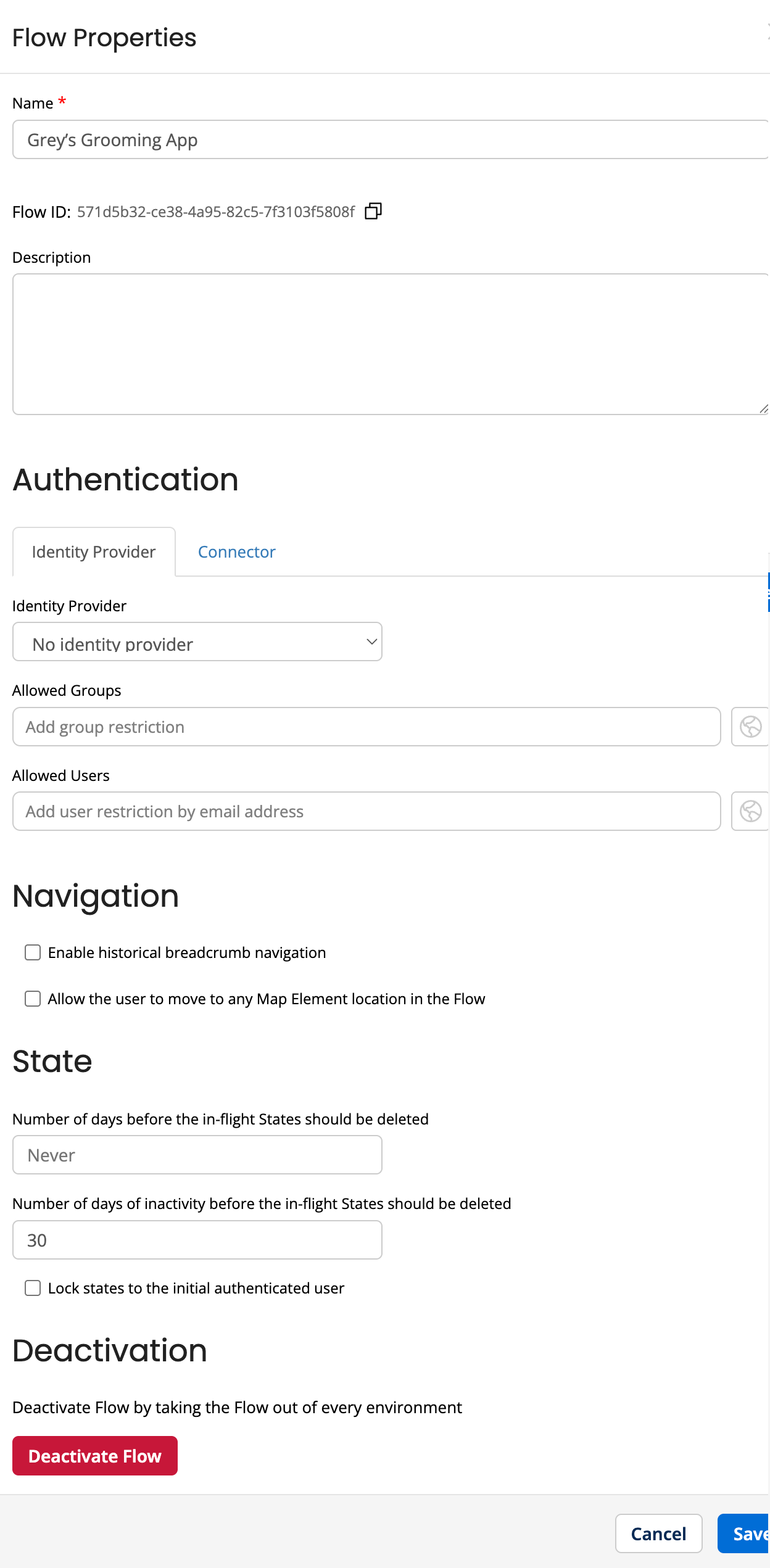Switch to the Connector tab
Screen dimensions: 770x1568
pyautogui.click(x=236, y=551)
